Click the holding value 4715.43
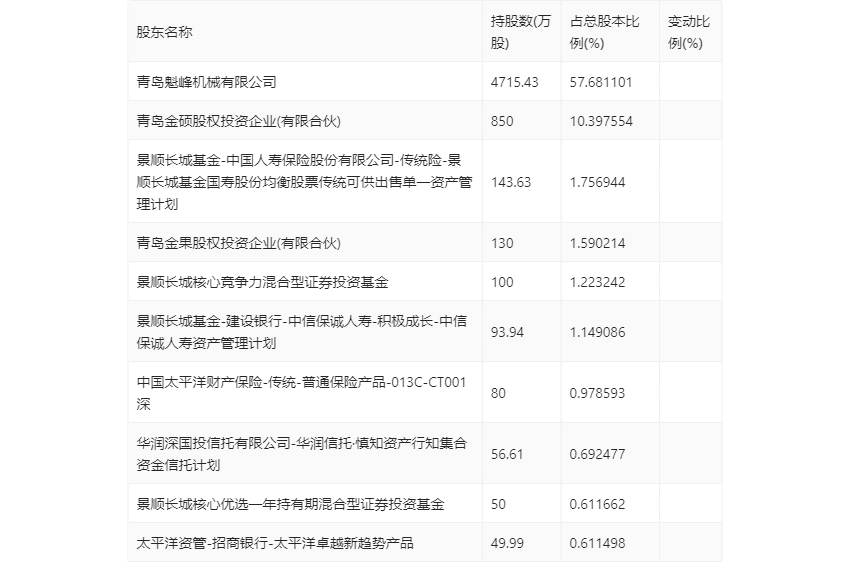The image size is (850, 562). (514, 82)
